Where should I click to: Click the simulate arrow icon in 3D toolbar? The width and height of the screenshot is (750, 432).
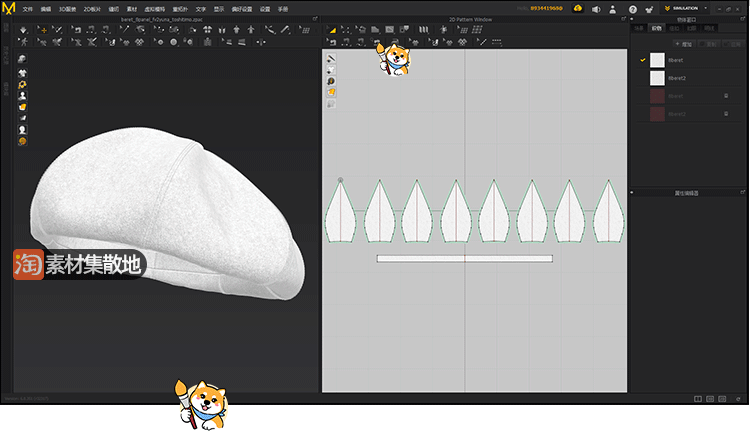pyautogui.click(x=25, y=30)
